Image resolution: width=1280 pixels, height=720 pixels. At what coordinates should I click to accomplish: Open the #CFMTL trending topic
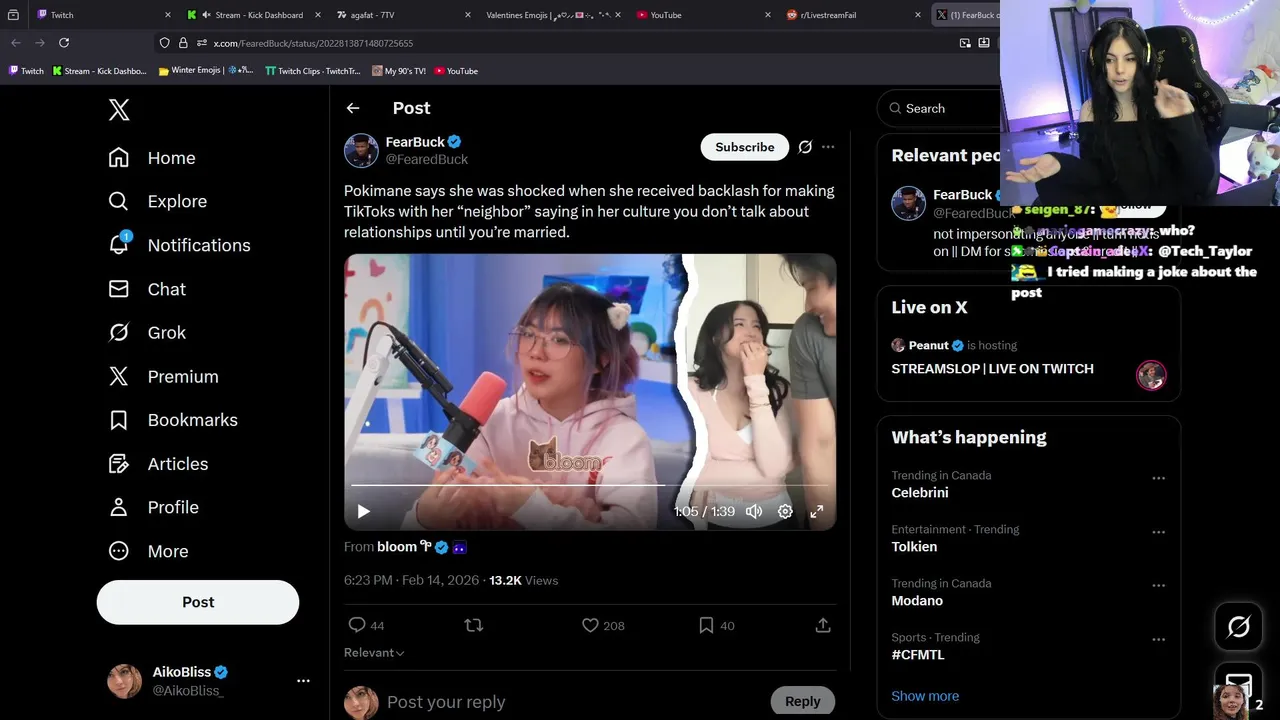[x=918, y=655]
